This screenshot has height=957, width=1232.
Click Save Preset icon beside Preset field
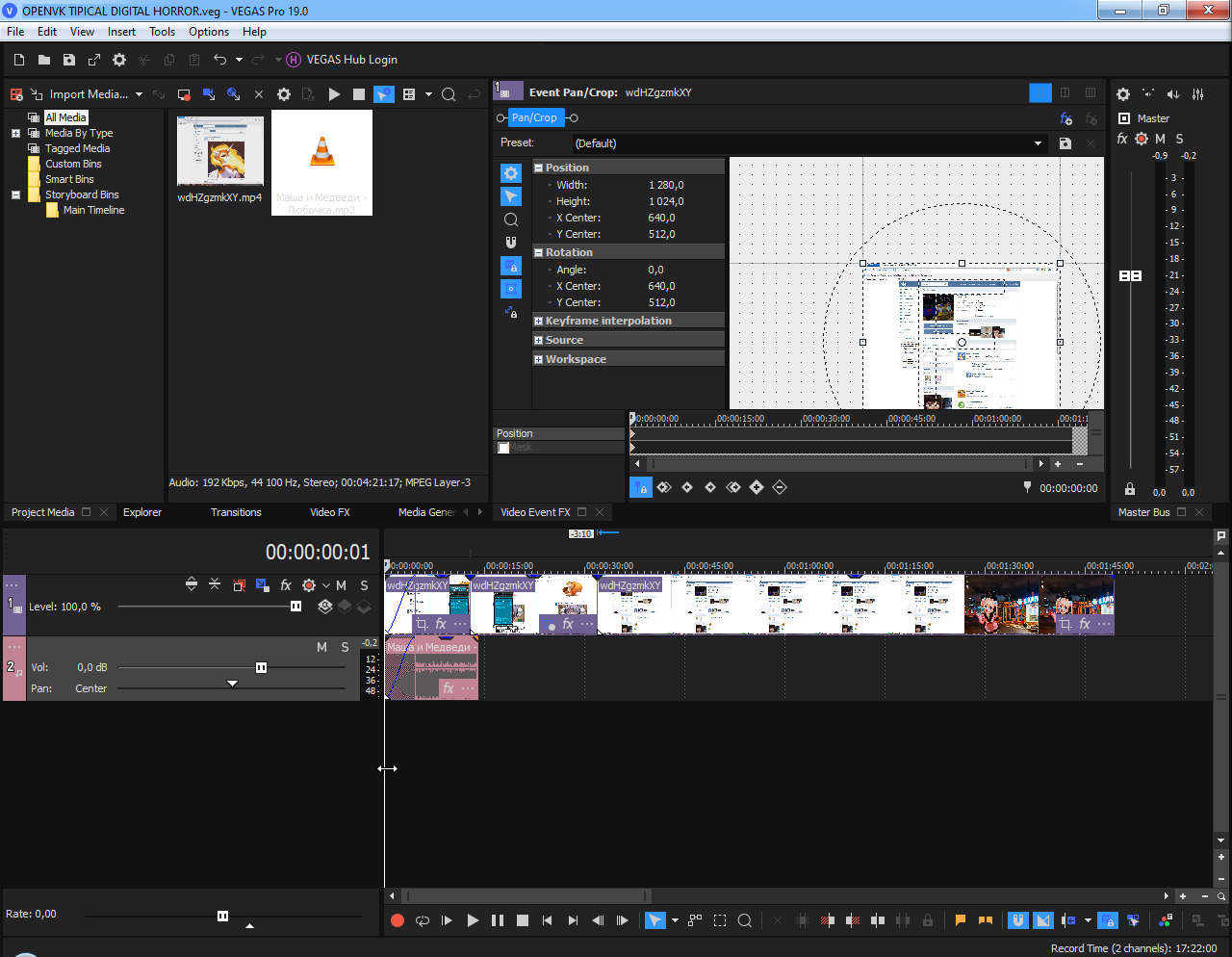point(1065,143)
